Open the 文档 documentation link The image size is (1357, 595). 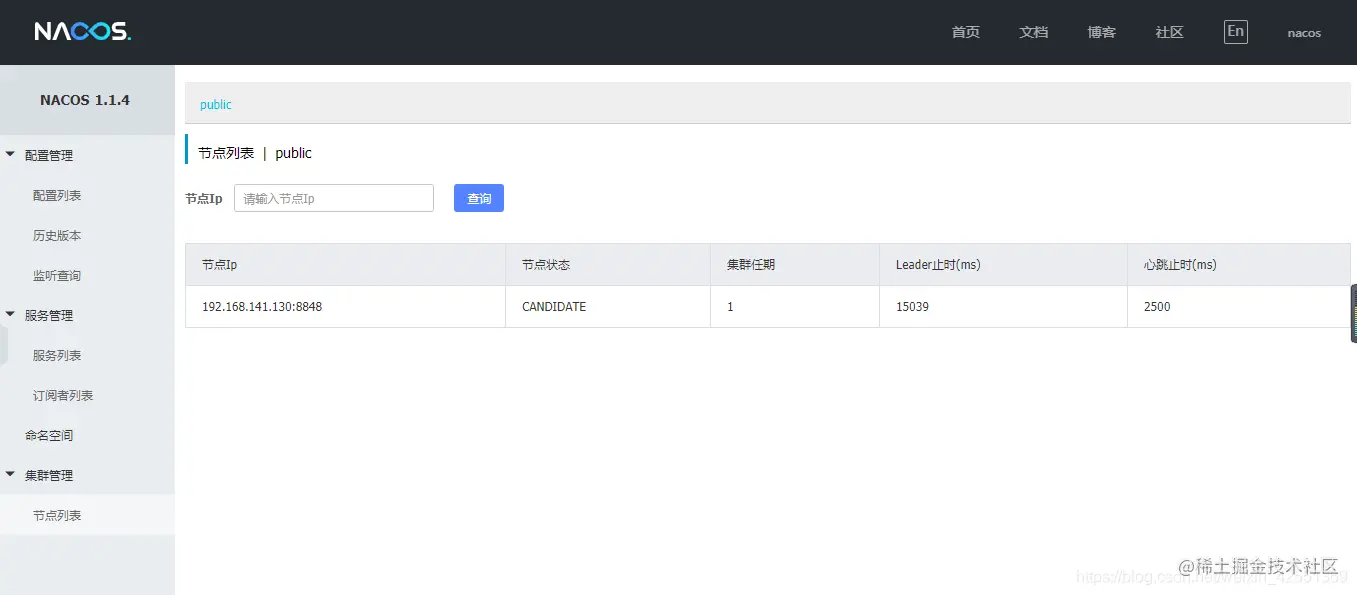[1033, 32]
